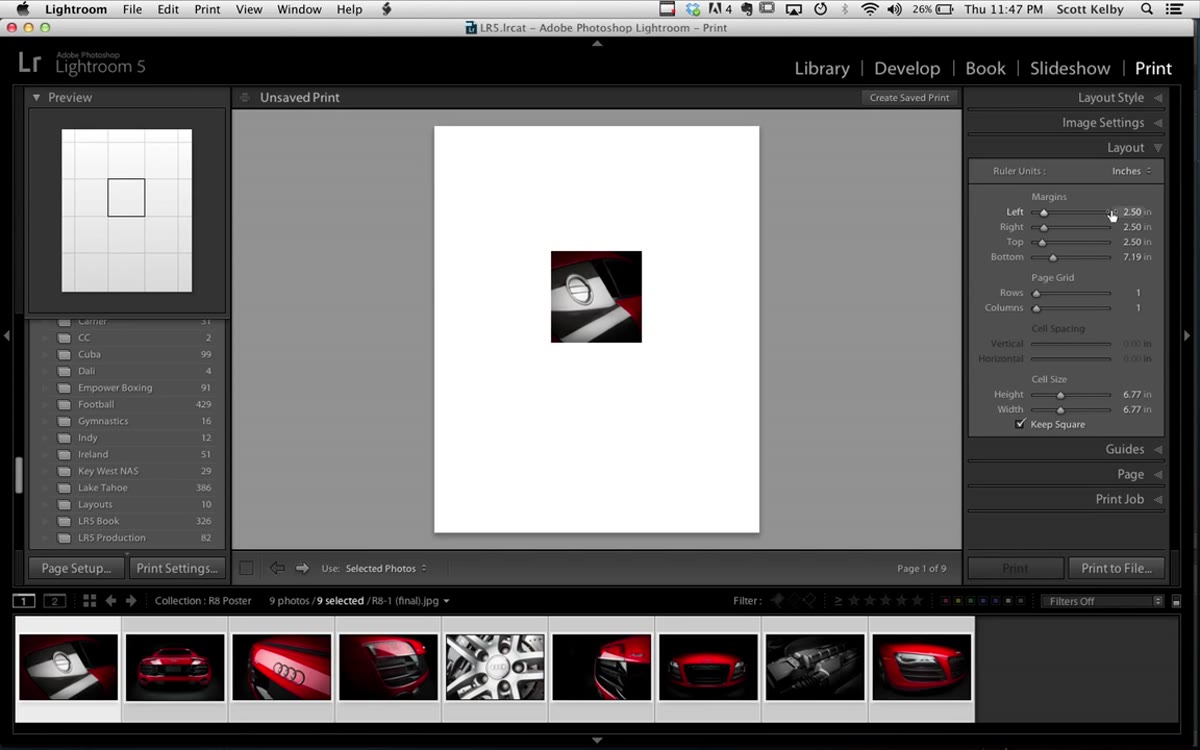The image size is (1200, 750).
Task: Collapse the Preview panel triangle
Action: coord(36,97)
